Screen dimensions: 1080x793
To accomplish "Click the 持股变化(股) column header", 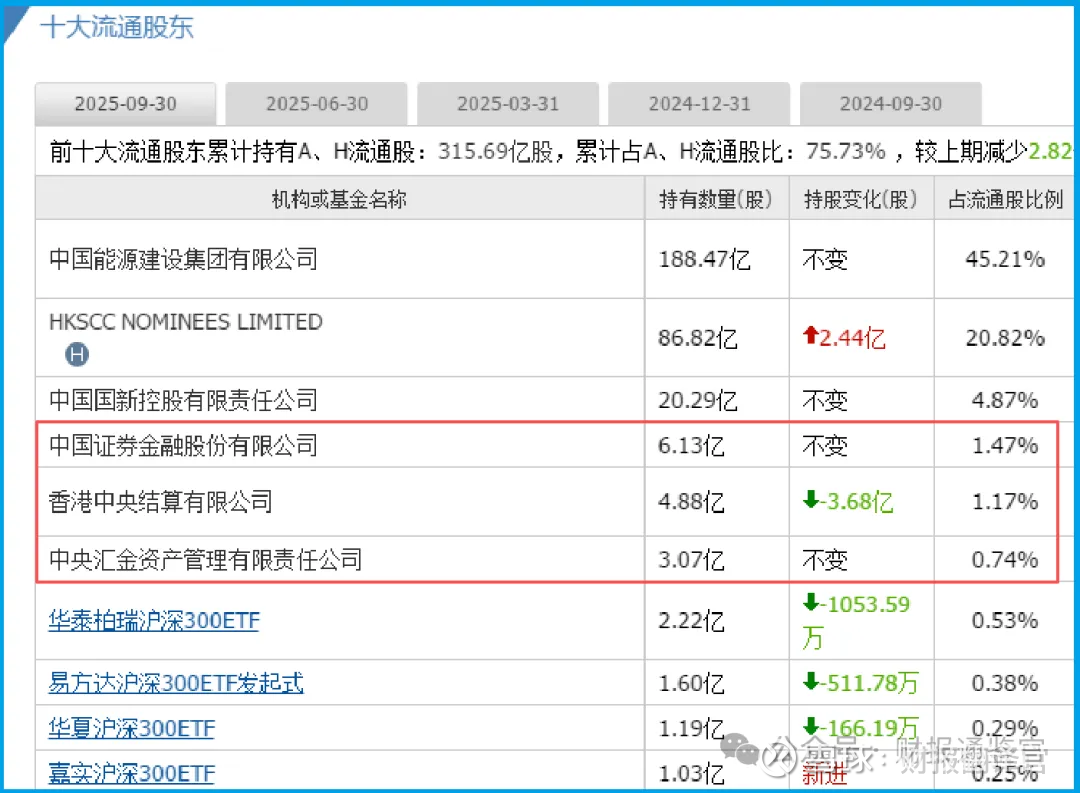I will pyautogui.click(x=861, y=199).
